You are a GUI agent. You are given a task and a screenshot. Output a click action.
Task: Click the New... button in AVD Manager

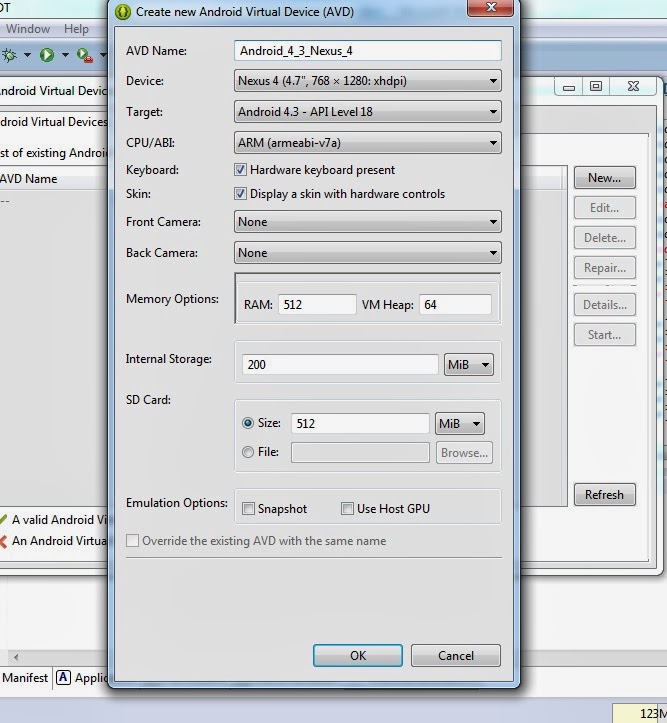tap(605, 178)
